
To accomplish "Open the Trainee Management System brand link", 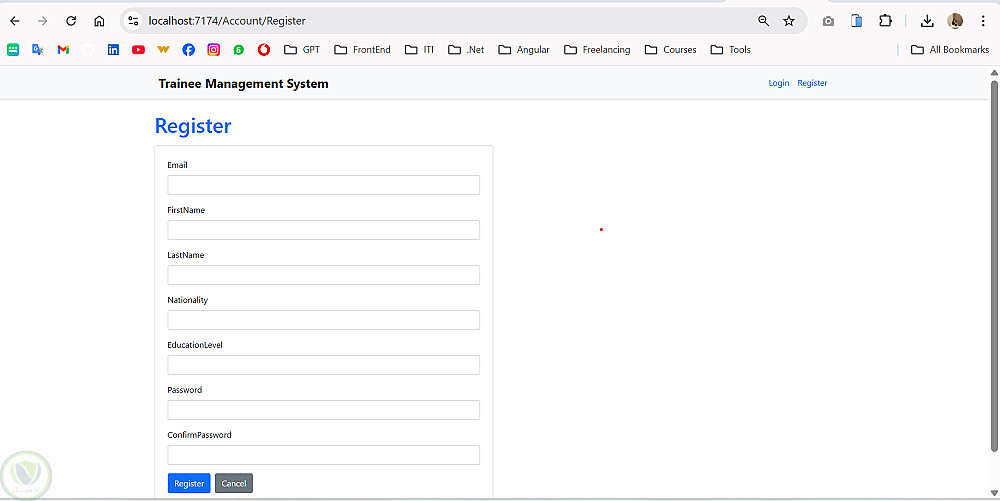I will 244,84.
